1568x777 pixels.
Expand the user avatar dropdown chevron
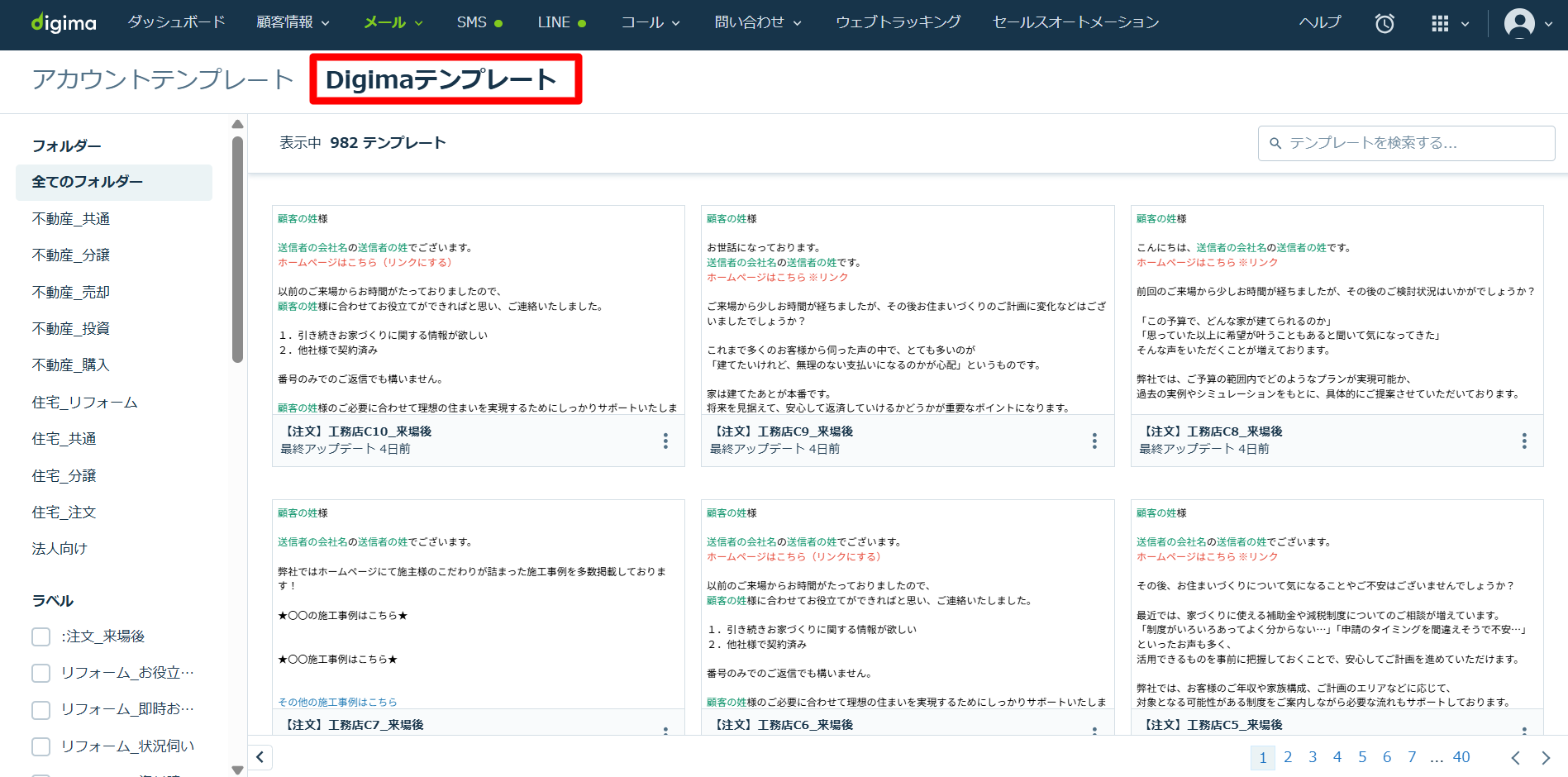(x=1548, y=24)
